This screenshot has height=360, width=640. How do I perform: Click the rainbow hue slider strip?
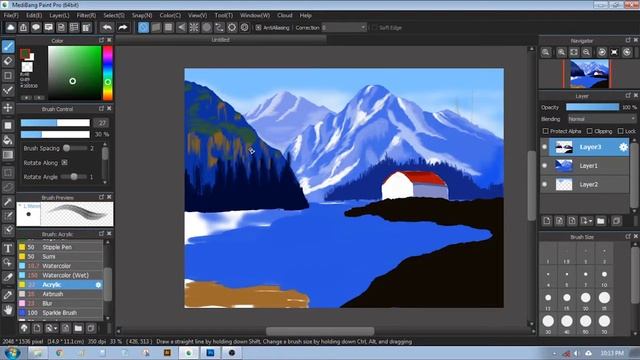(x=108, y=73)
